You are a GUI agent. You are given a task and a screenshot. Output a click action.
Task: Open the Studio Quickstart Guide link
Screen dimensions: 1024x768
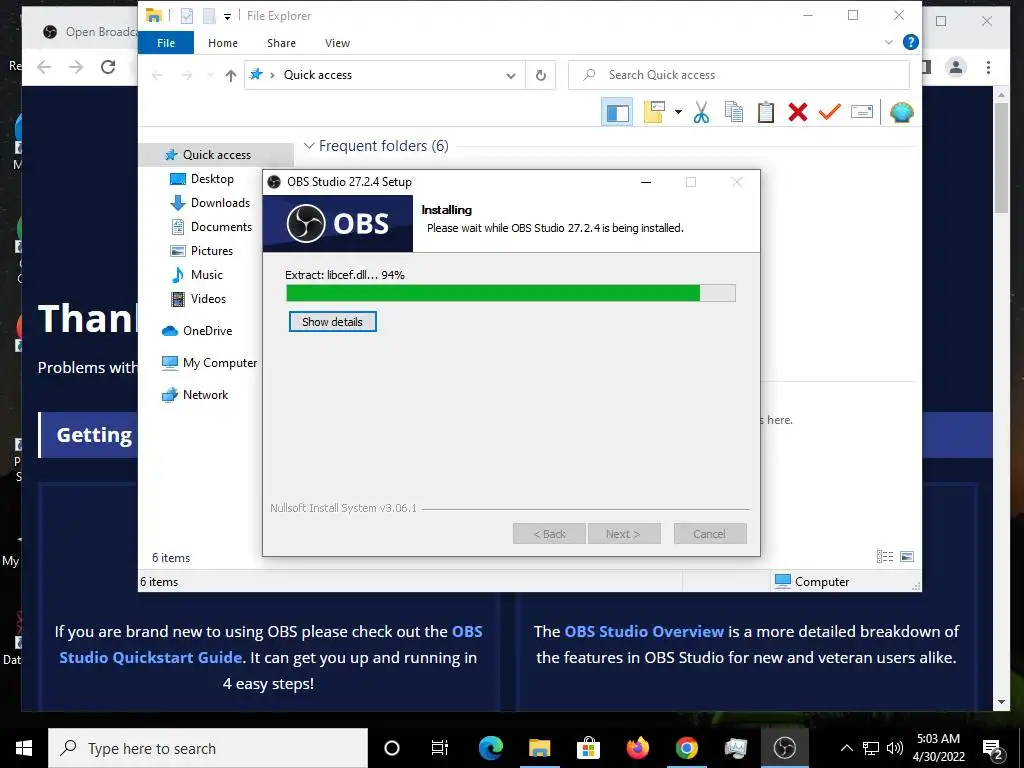pyautogui.click(x=151, y=658)
